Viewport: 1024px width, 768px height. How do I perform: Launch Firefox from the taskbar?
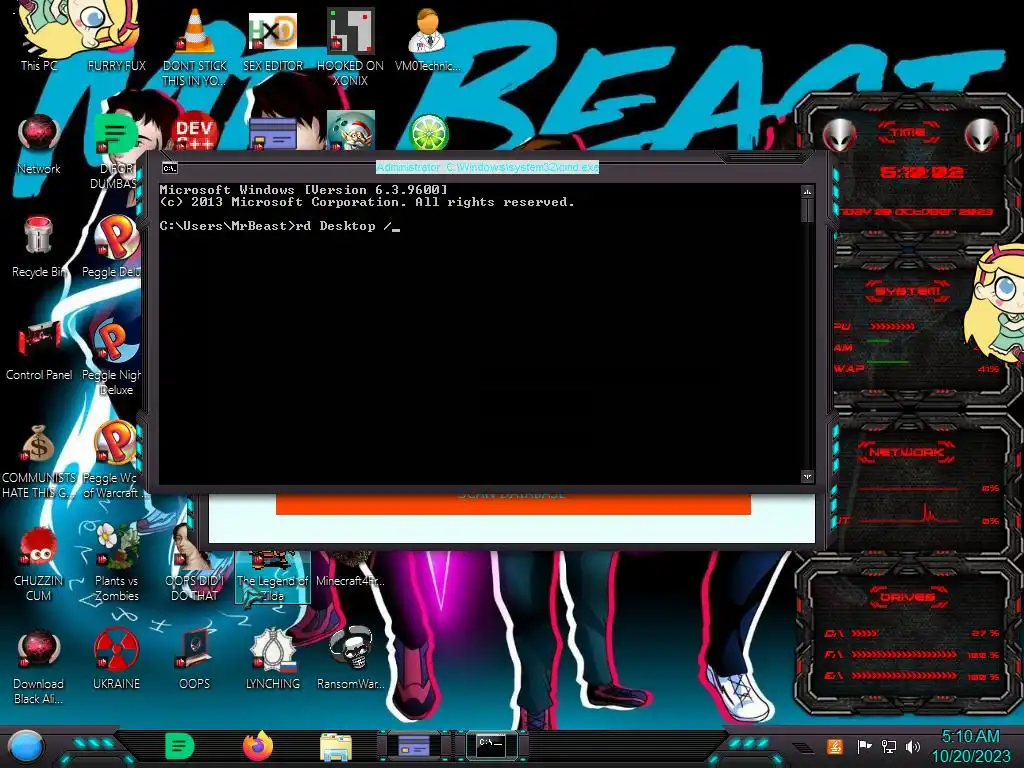[x=258, y=746]
